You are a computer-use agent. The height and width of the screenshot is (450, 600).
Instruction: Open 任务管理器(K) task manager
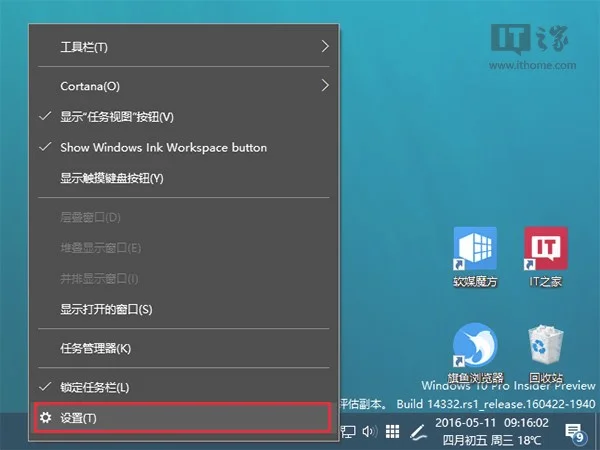184,348
